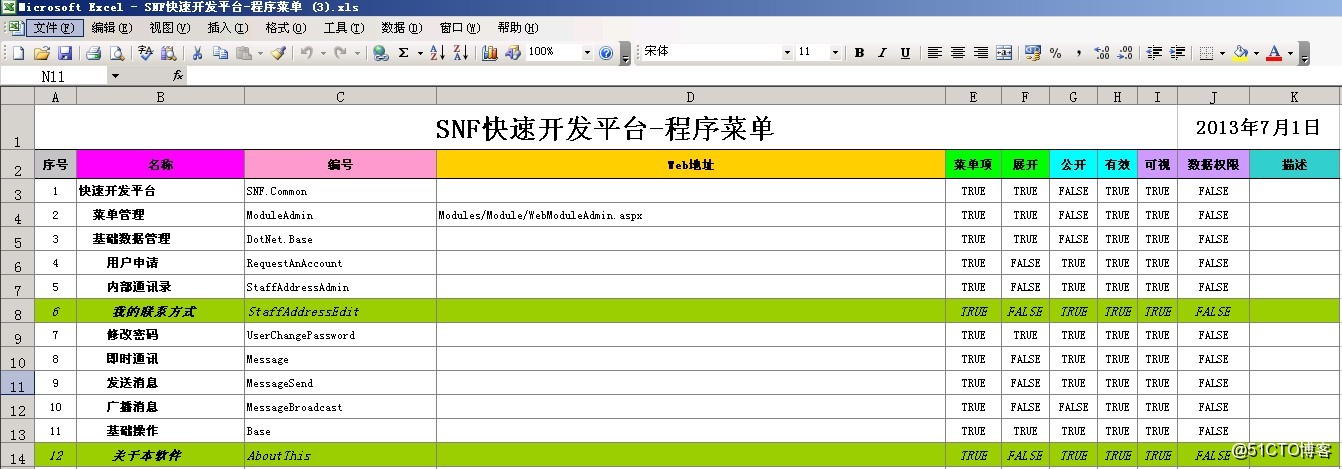This screenshot has width=1342, height=469.
Task: Apply the red font color
Action: [x=1274, y=53]
